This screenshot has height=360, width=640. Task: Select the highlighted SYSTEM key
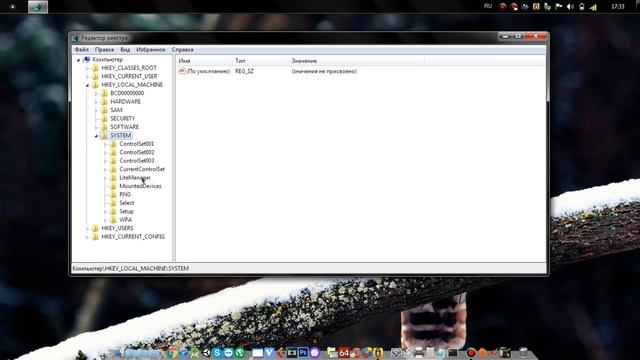click(120, 135)
